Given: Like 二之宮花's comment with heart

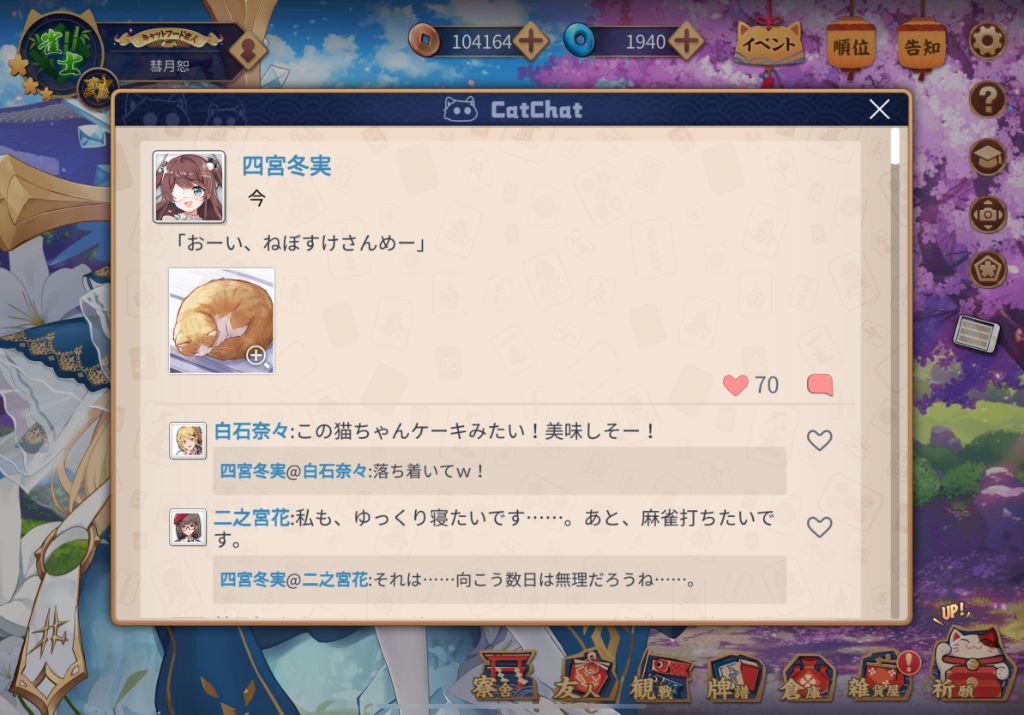Looking at the screenshot, I should [x=819, y=526].
